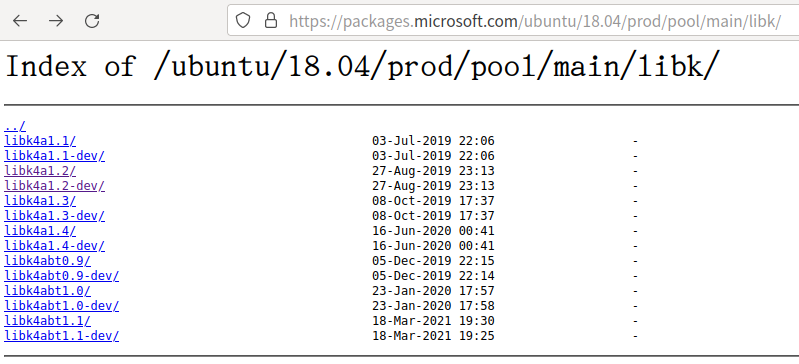799x364 pixels.
Task: Open the libk4a1.1-dev/ folder link
Action: (x=55, y=155)
